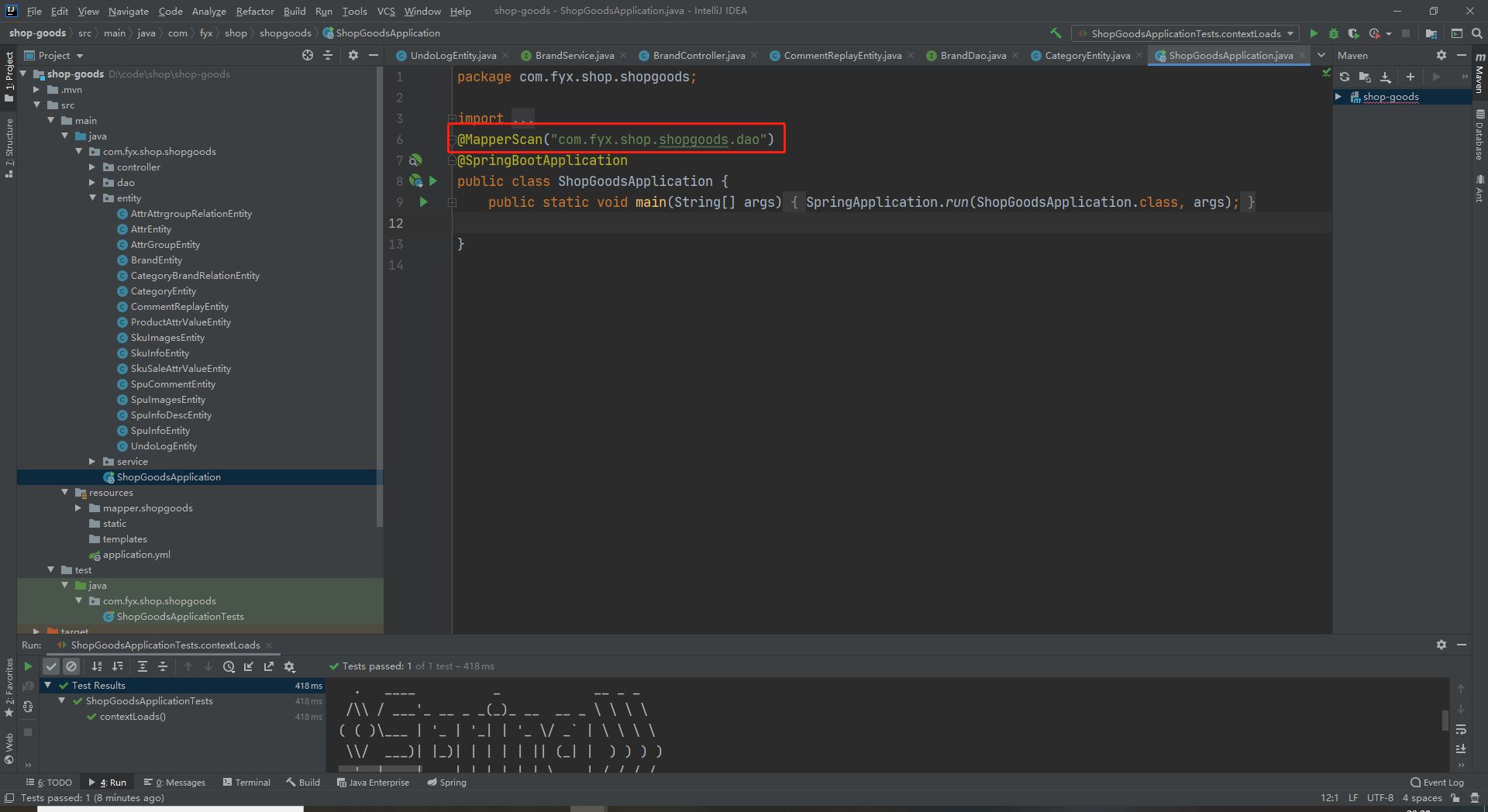The width and height of the screenshot is (1488, 812).
Task: Switch to BrandDao.java editor tab
Action: coord(973,55)
